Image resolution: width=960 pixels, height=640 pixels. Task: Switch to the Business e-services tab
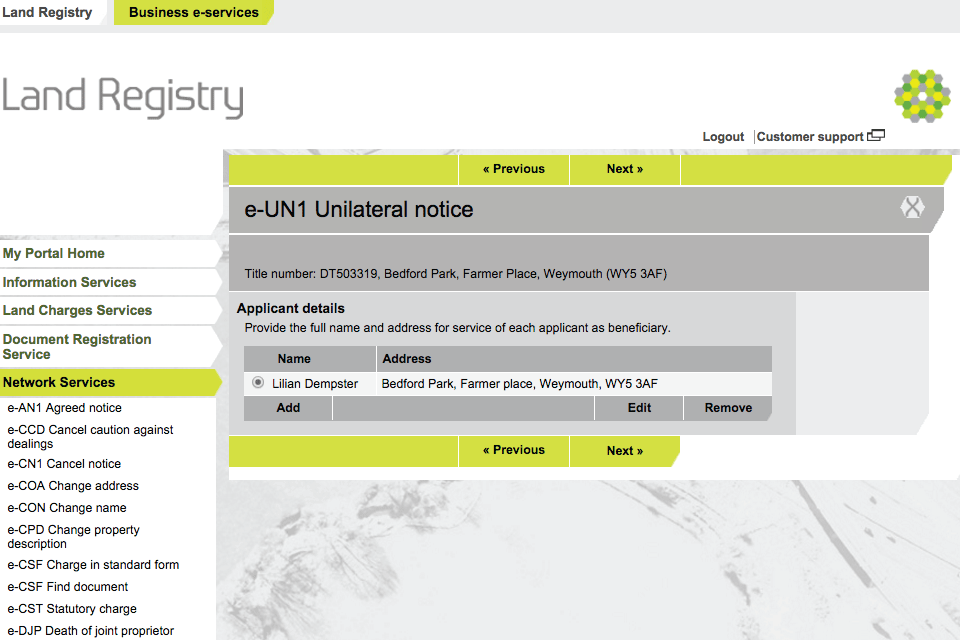pyautogui.click(x=193, y=13)
